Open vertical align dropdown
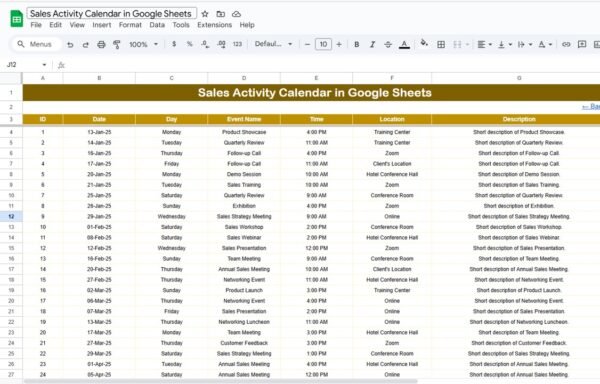This screenshot has height=384, width=600. pos(504,44)
